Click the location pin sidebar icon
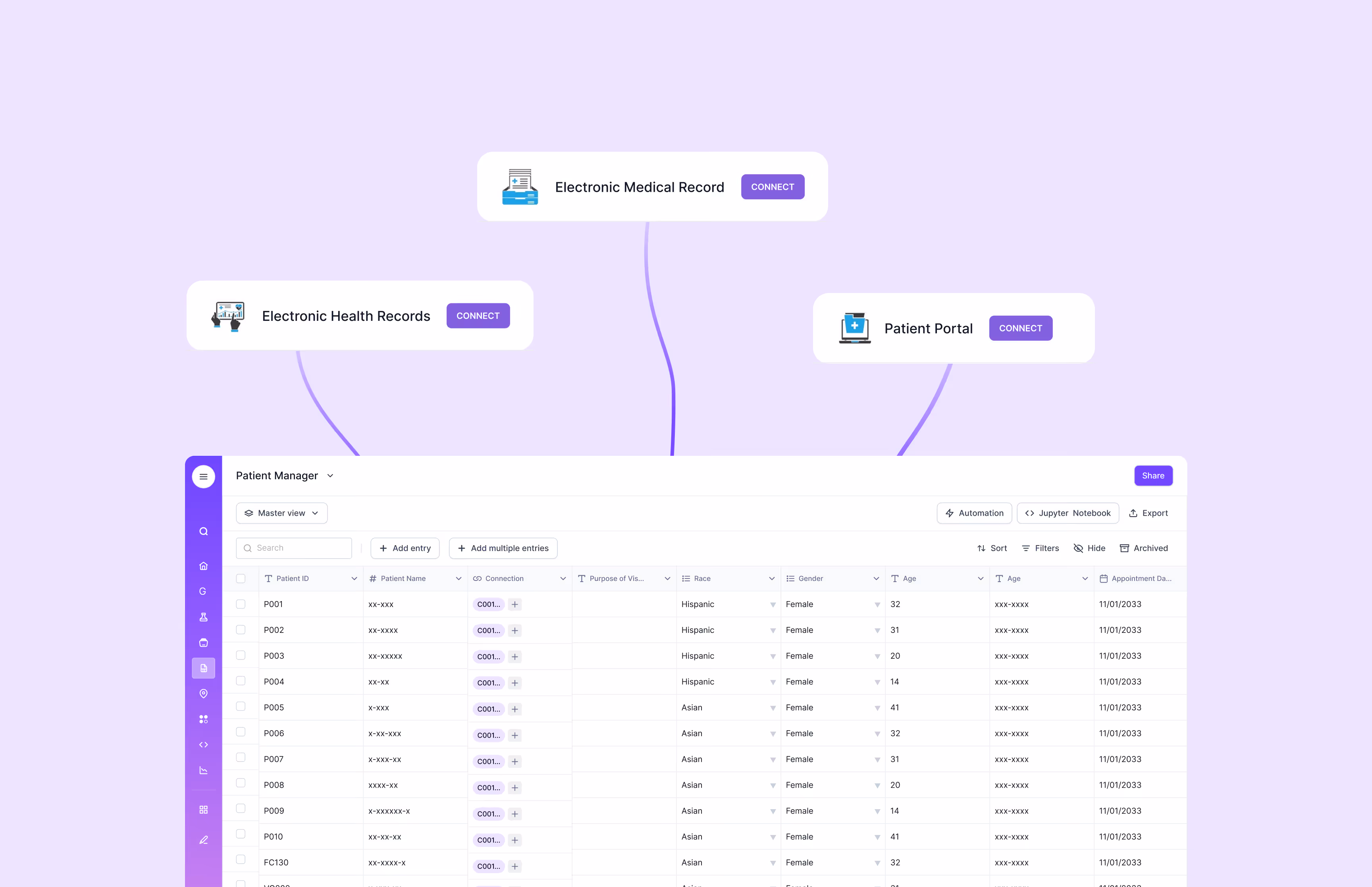 pyautogui.click(x=203, y=694)
